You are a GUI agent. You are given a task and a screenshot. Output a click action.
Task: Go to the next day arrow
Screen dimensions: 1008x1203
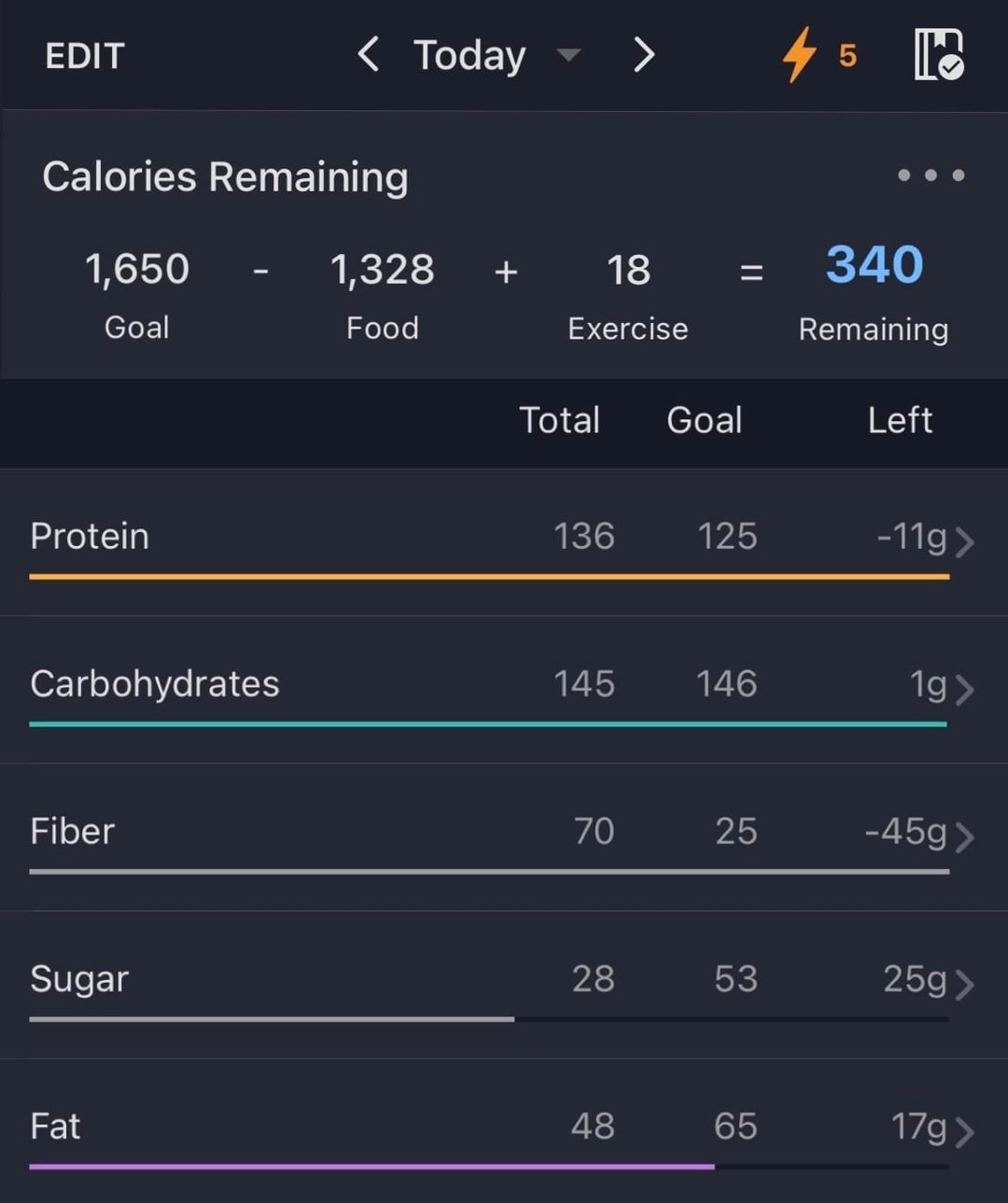click(644, 54)
